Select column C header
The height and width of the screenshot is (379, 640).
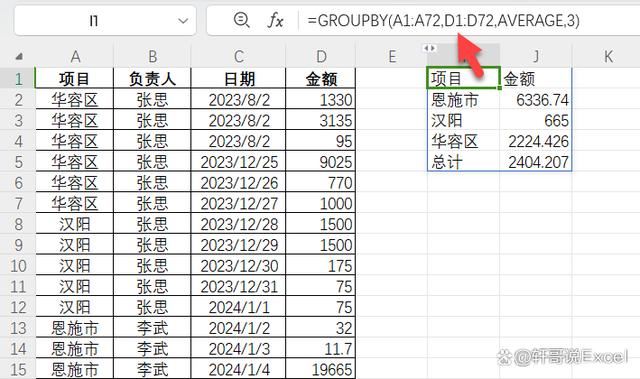coord(238,57)
